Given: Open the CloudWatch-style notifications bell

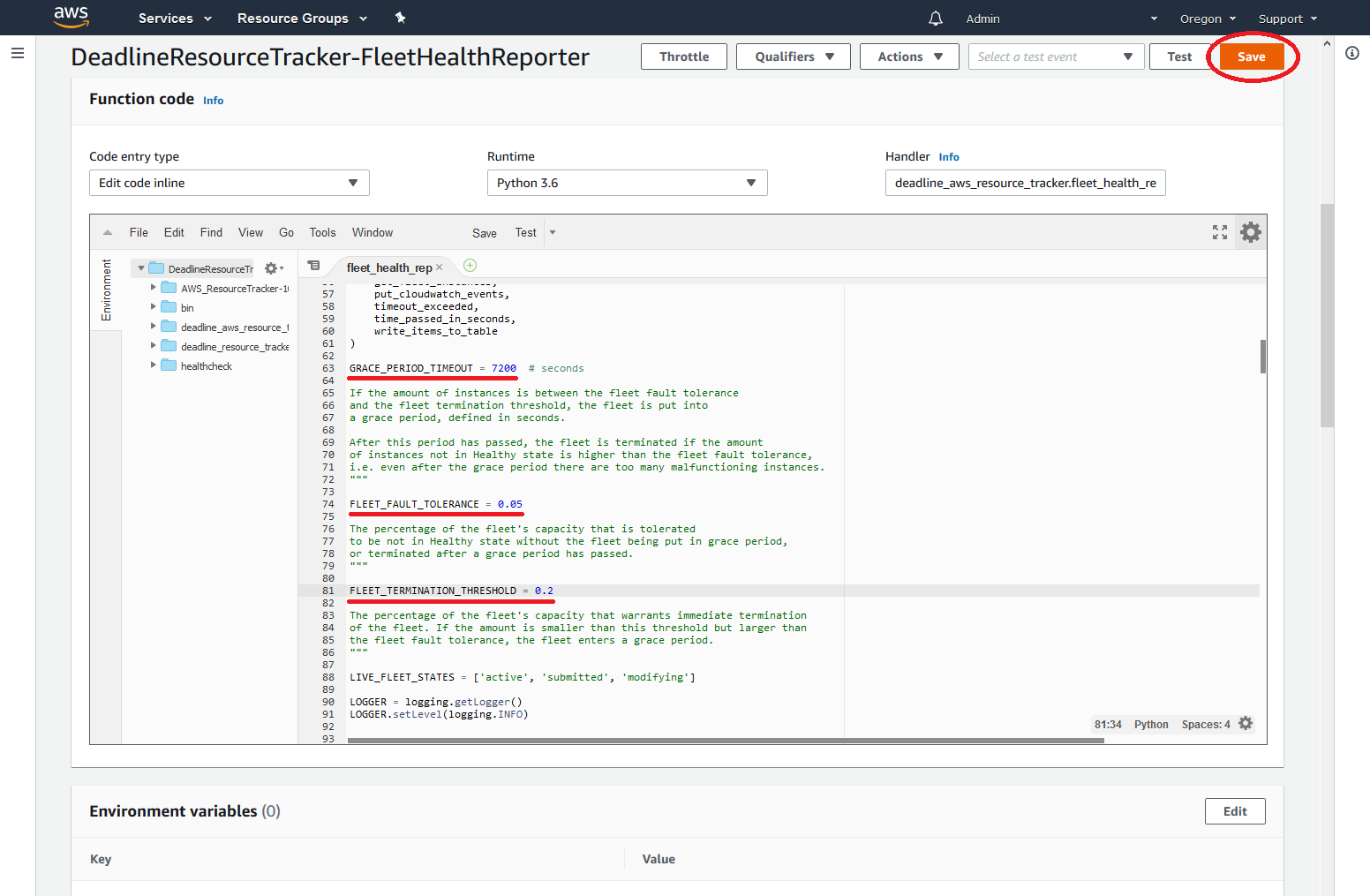Looking at the screenshot, I should [935, 18].
